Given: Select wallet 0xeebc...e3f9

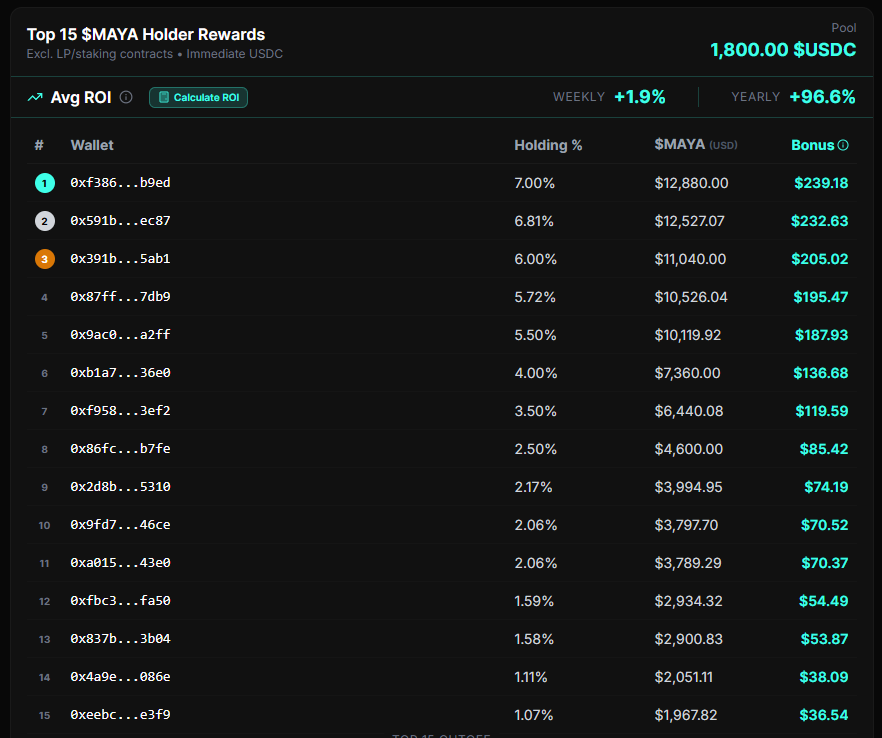Looking at the screenshot, I should point(120,715).
